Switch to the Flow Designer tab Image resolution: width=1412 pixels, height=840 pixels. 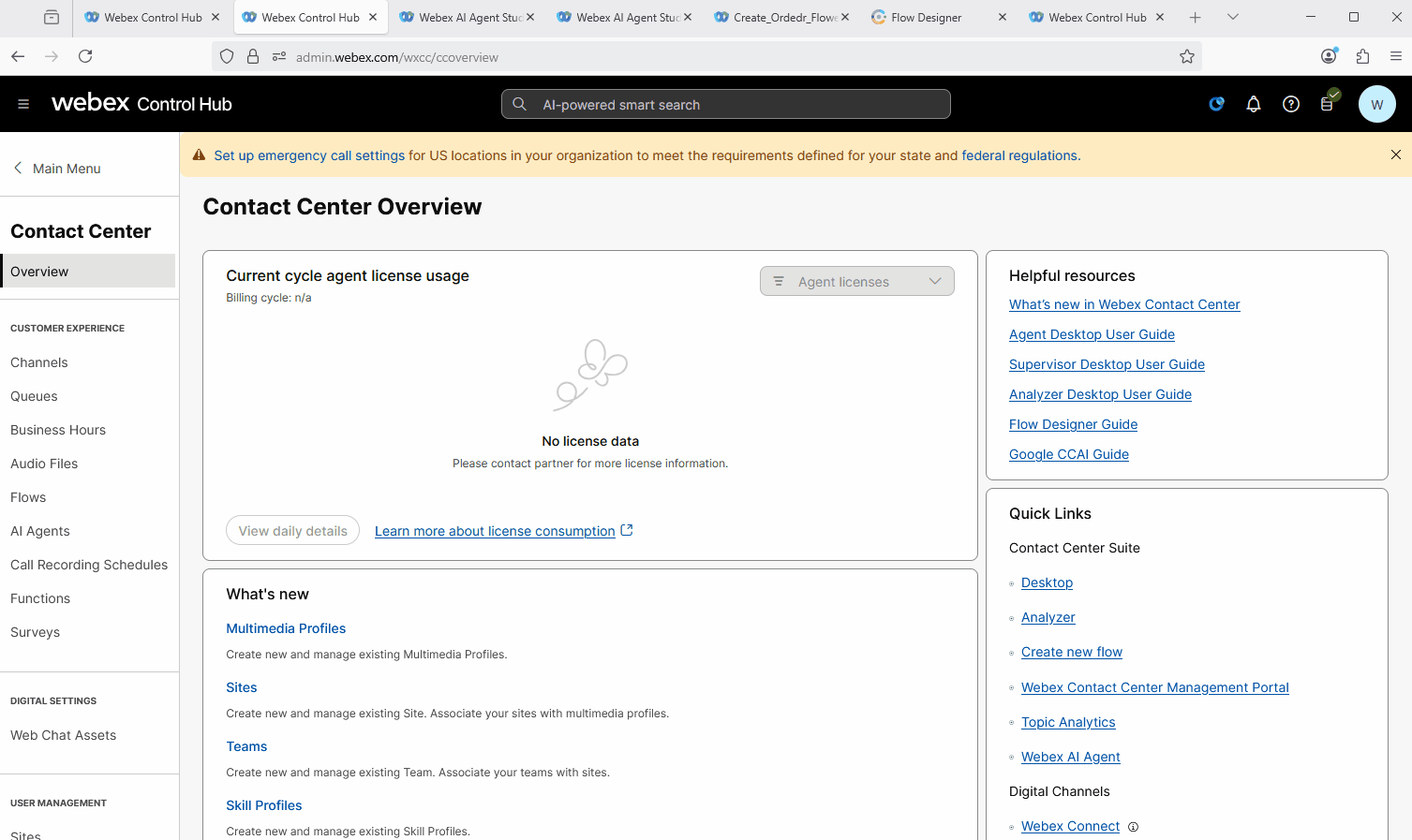pos(926,18)
